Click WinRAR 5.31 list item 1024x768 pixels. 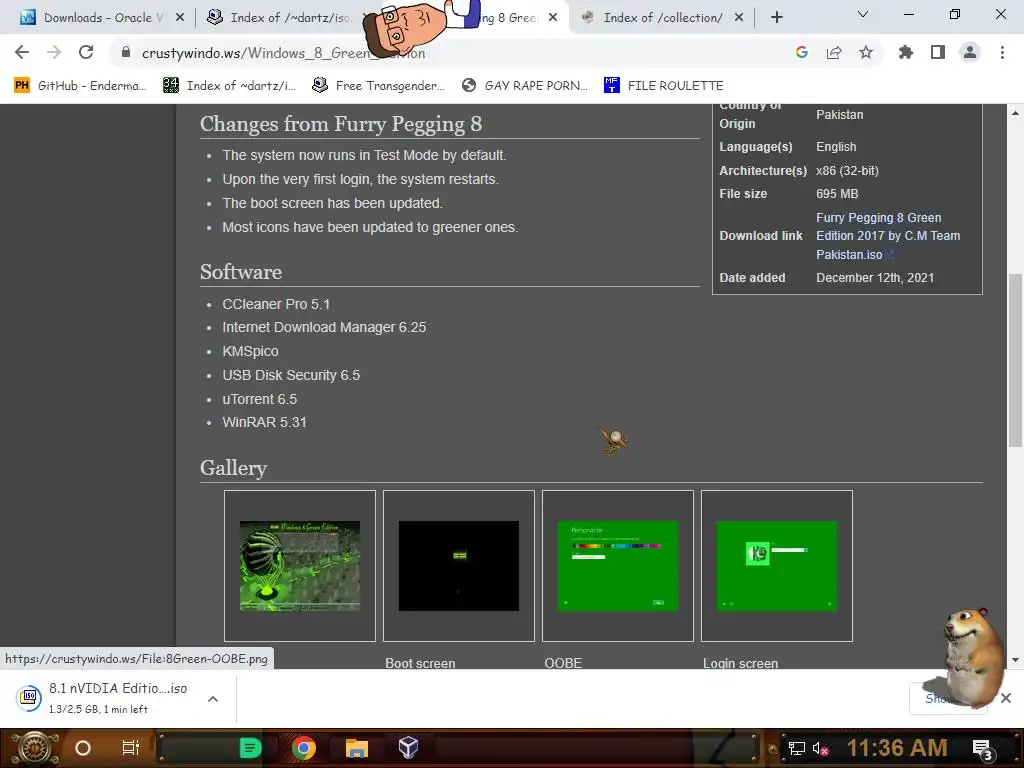click(x=264, y=423)
